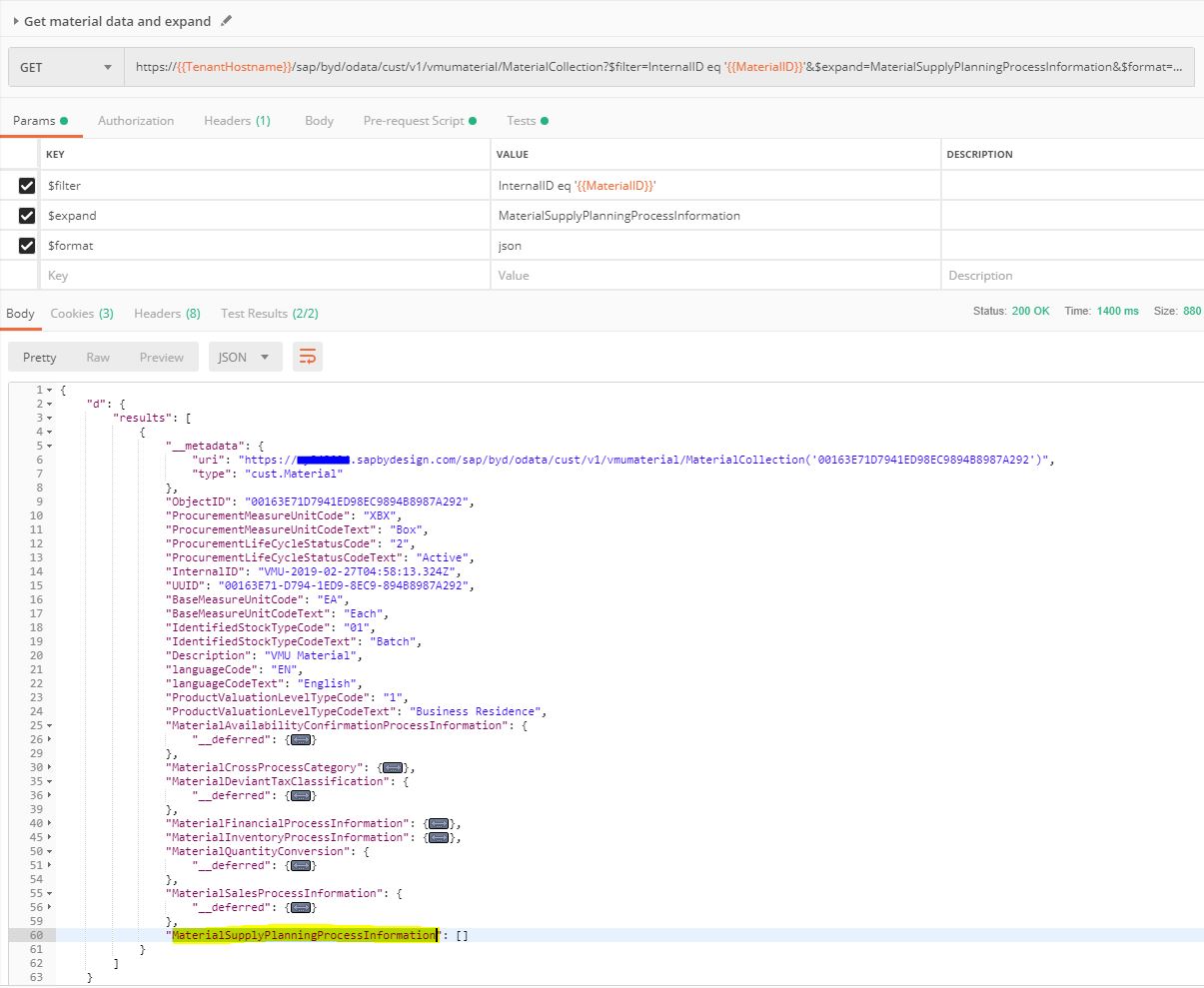The height and width of the screenshot is (988, 1204).
Task: Uncheck the $filter parameter checkbox
Action: [27, 186]
